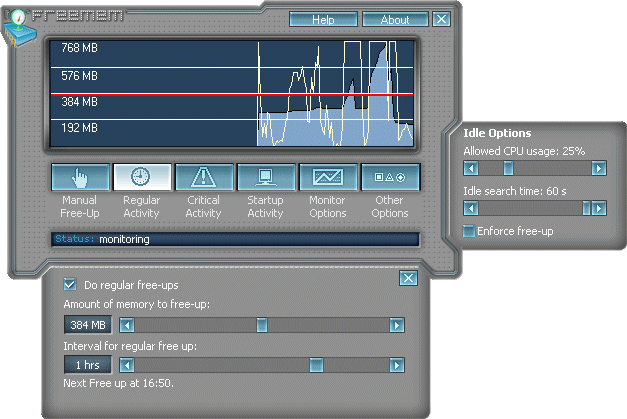
Task: Click the Status monitoring bar
Action: coord(236,239)
